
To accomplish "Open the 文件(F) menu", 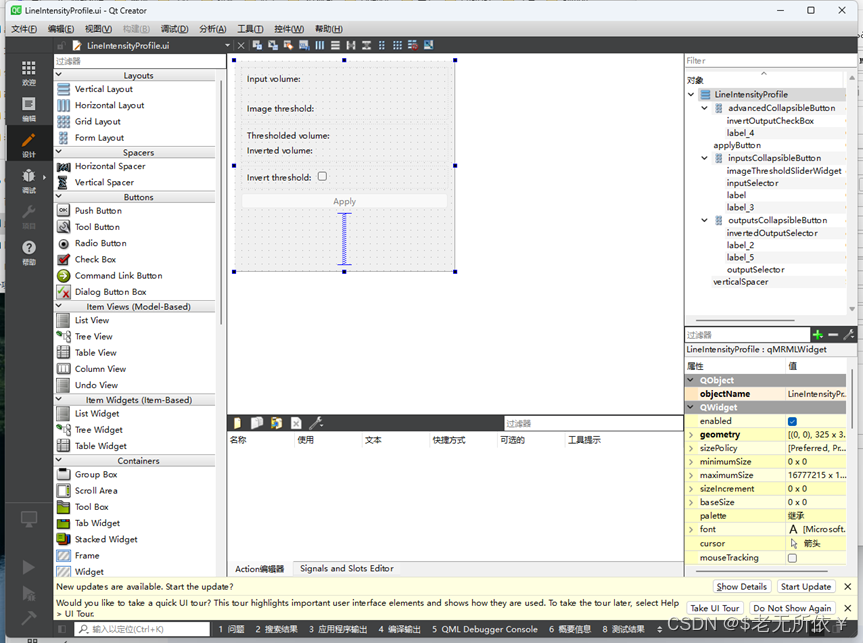I will point(24,29).
